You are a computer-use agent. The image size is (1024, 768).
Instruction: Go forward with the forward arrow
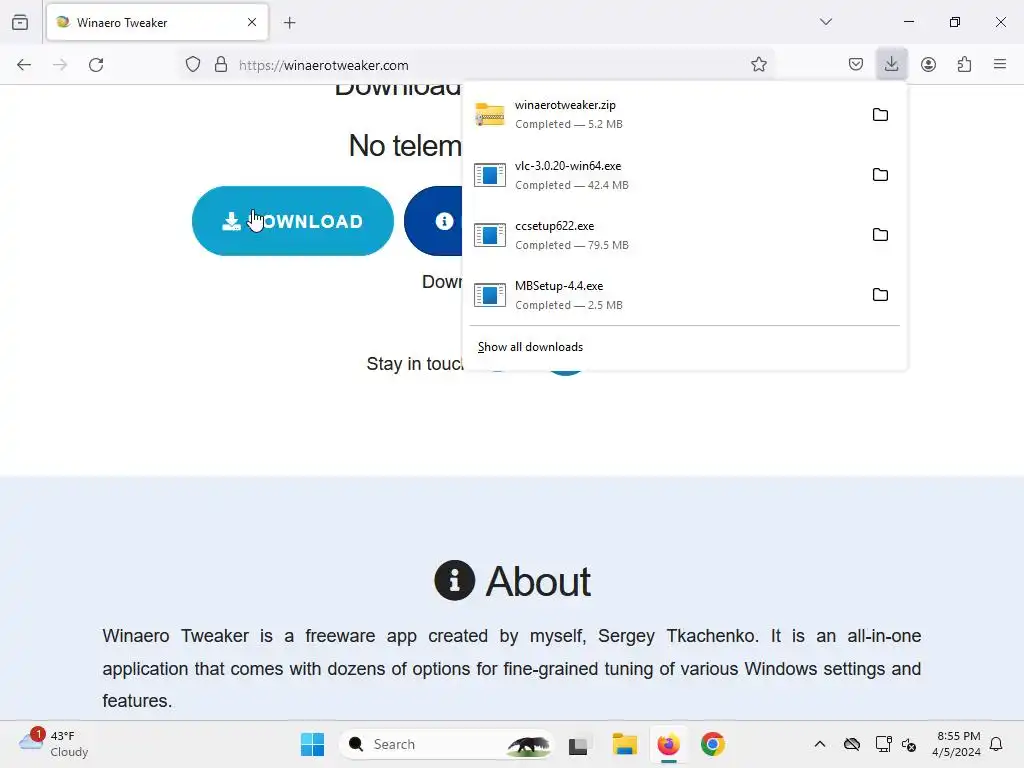(60, 65)
